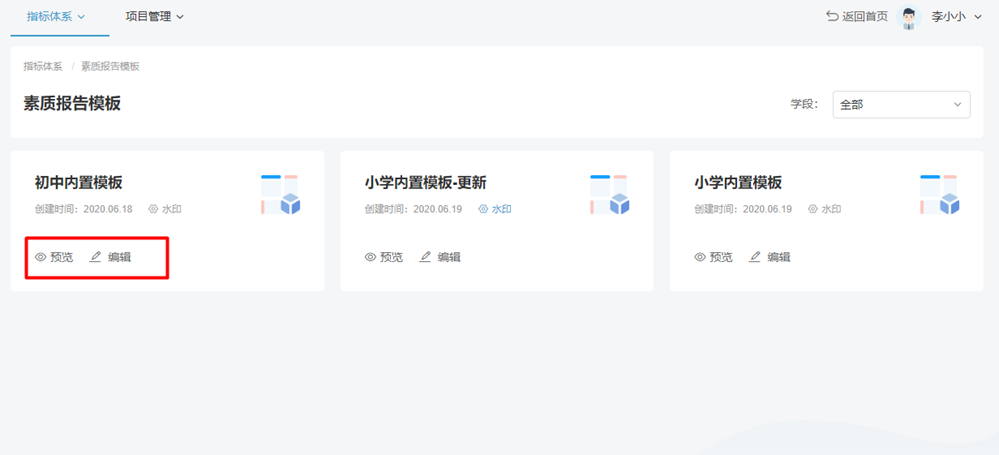This screenshot has height=455, width=999.
Task: Click the preview eye icon on 小学内置模板-更新
Action: (x=370, y=257)
